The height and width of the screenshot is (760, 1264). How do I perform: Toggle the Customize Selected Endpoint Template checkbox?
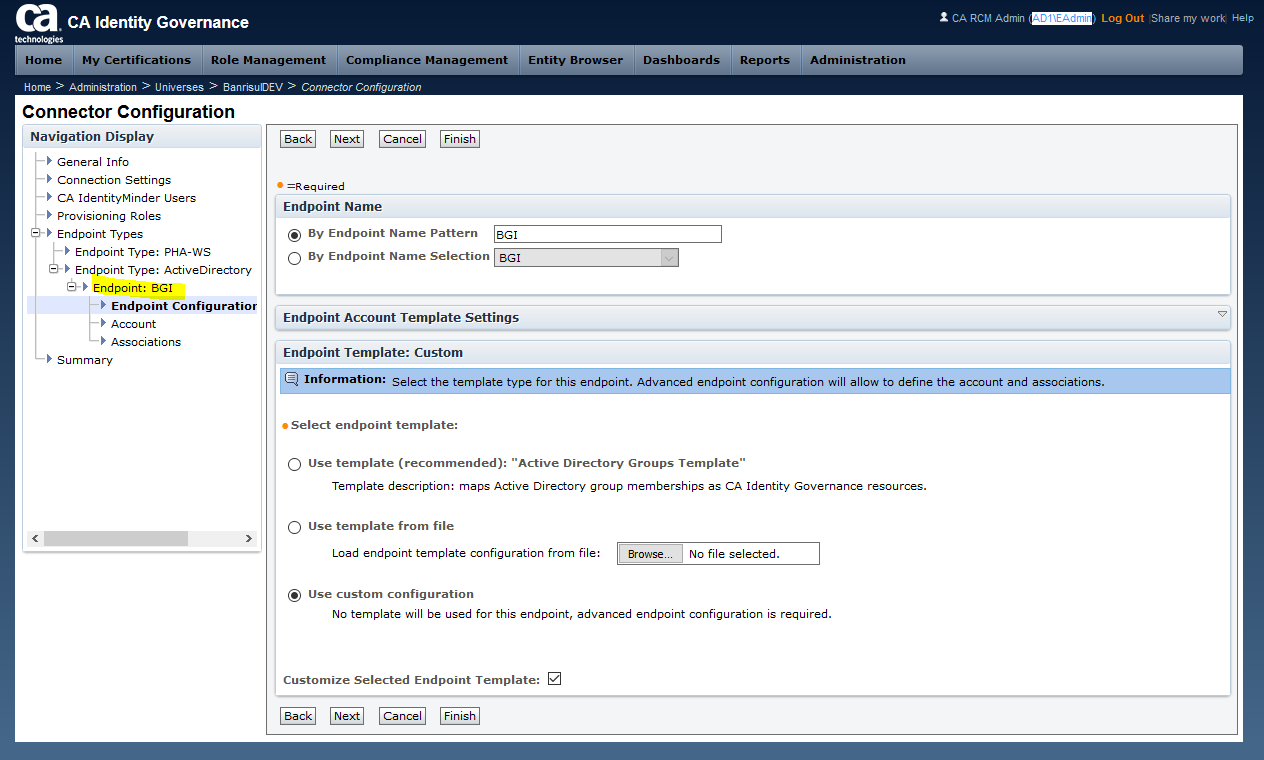click(x=555, y=679)
